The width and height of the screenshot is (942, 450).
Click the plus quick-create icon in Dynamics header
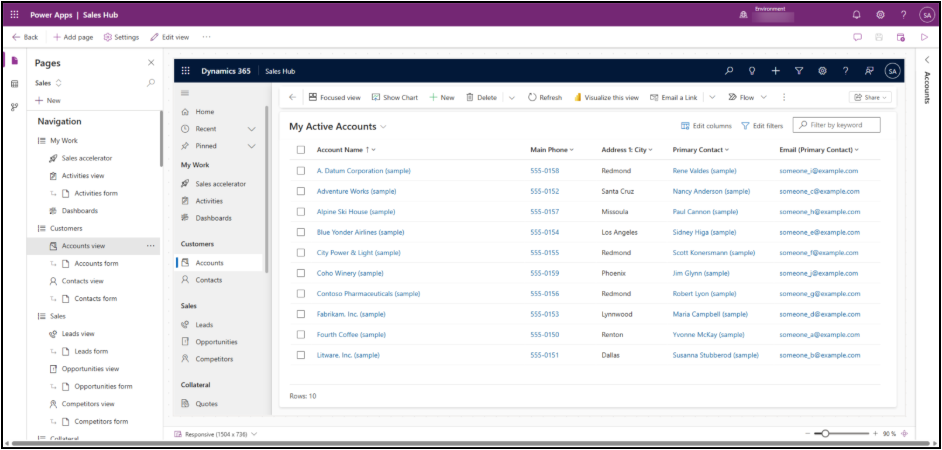point(776,71)
